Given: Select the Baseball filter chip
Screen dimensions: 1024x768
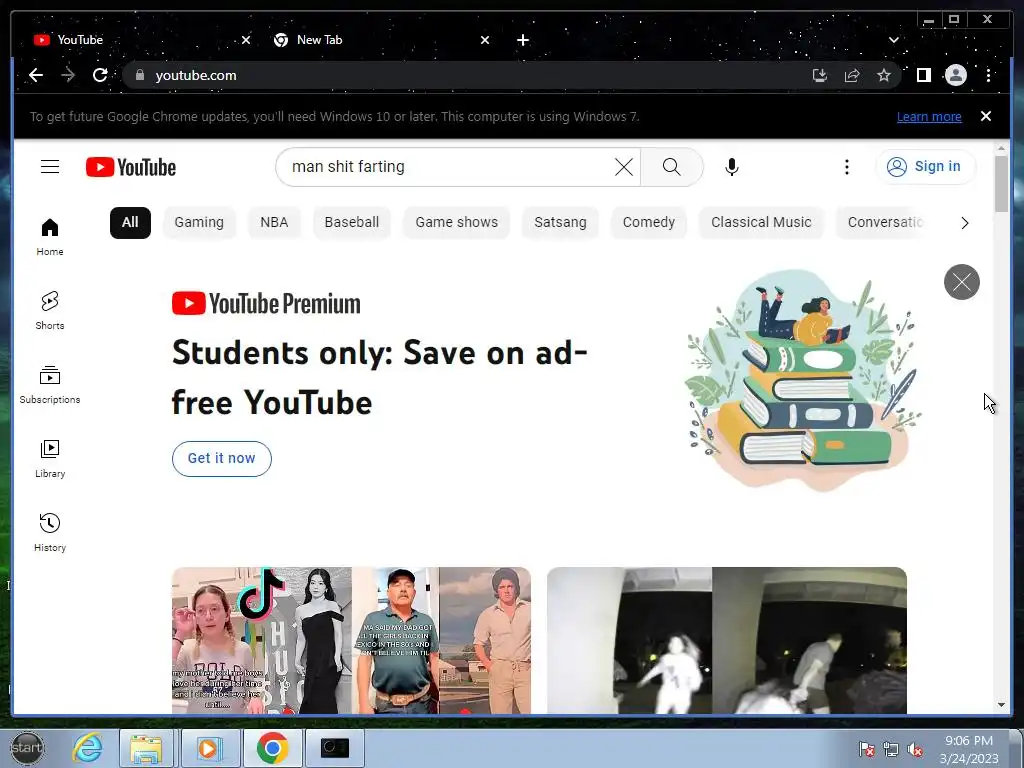Looking at the screenshot, I should [x=351, y=223].
